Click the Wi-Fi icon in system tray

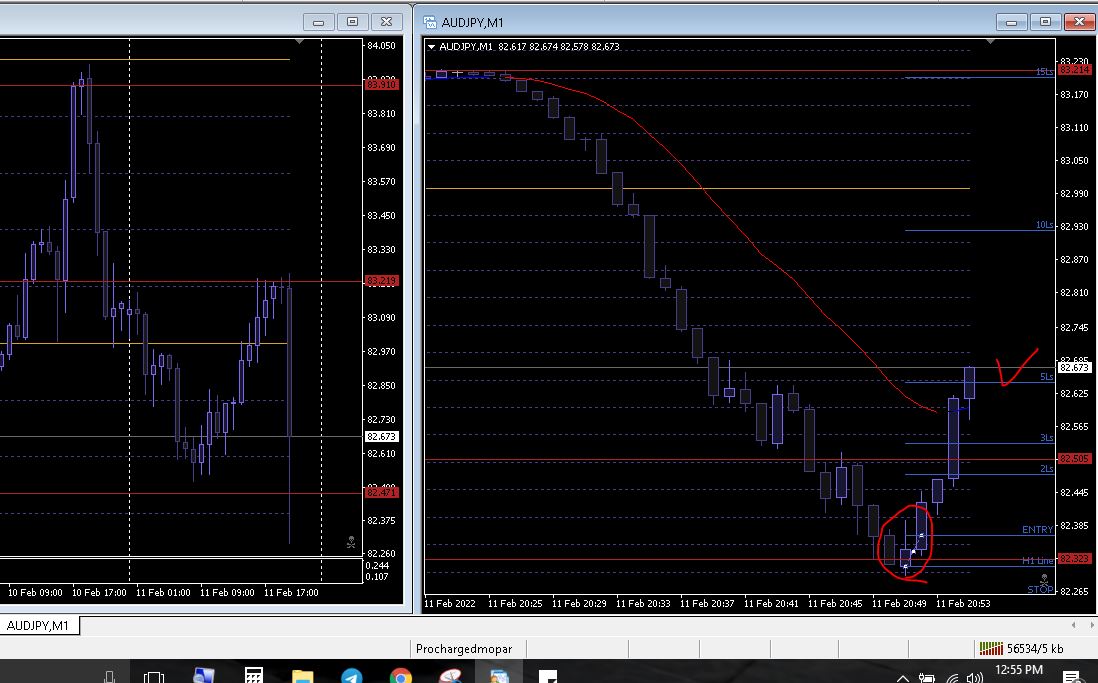click(x=952, y=677)
